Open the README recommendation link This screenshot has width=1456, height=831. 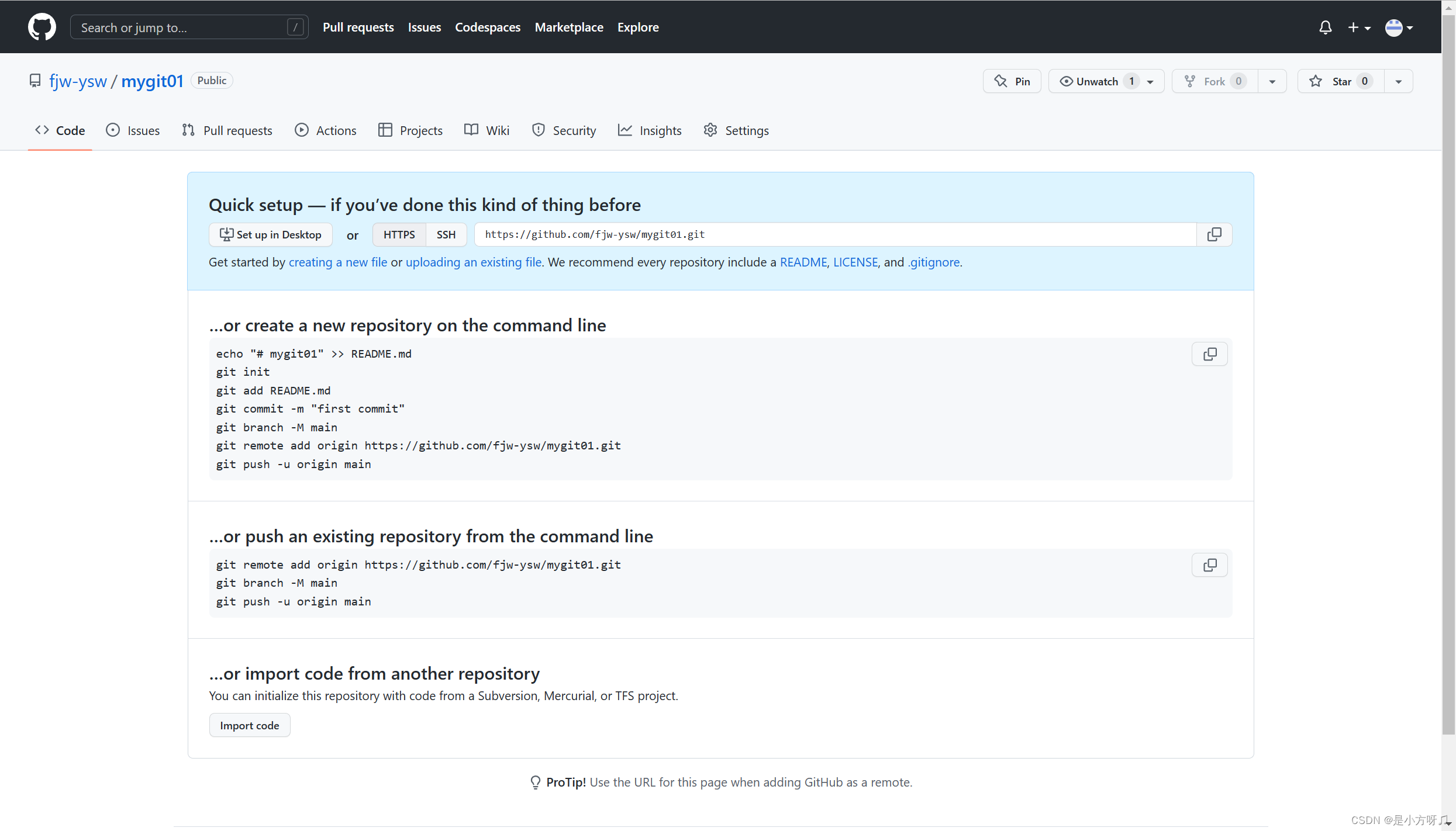click(x=803, y=262)
